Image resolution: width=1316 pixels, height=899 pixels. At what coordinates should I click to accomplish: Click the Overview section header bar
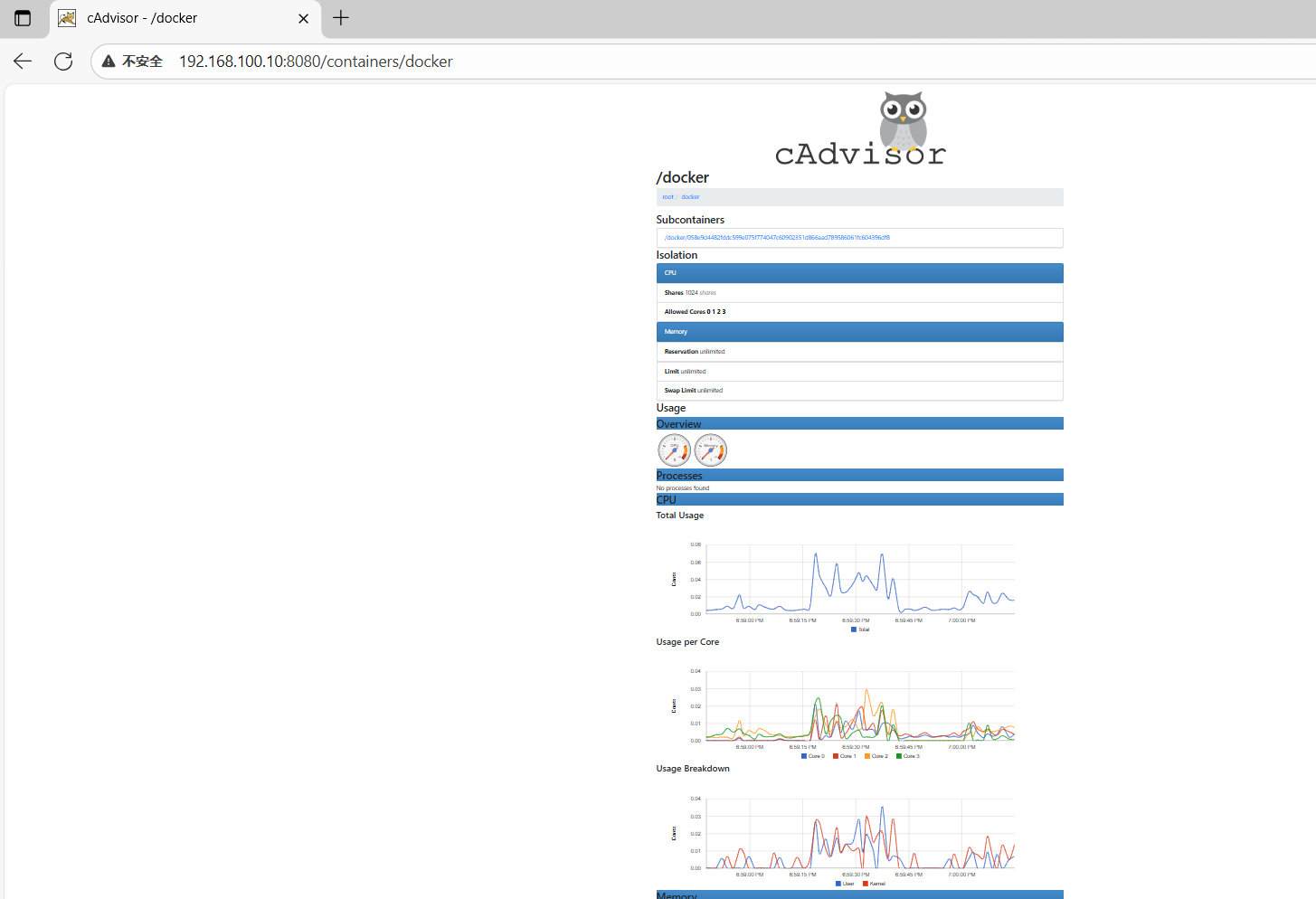[x=859, y=423]
